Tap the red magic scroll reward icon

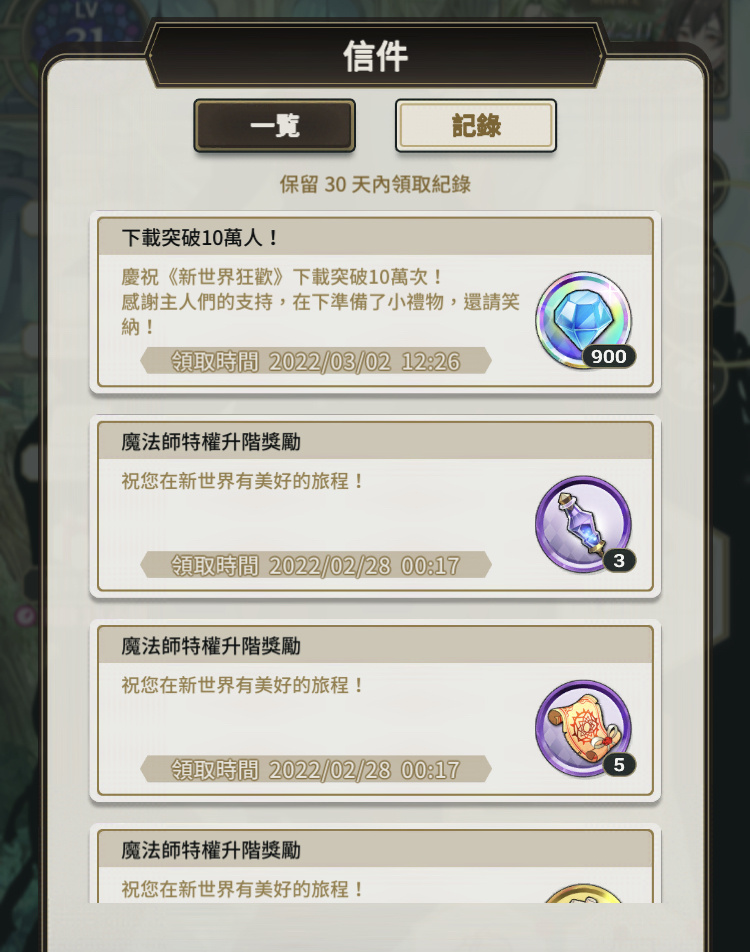tap(583, 727)
